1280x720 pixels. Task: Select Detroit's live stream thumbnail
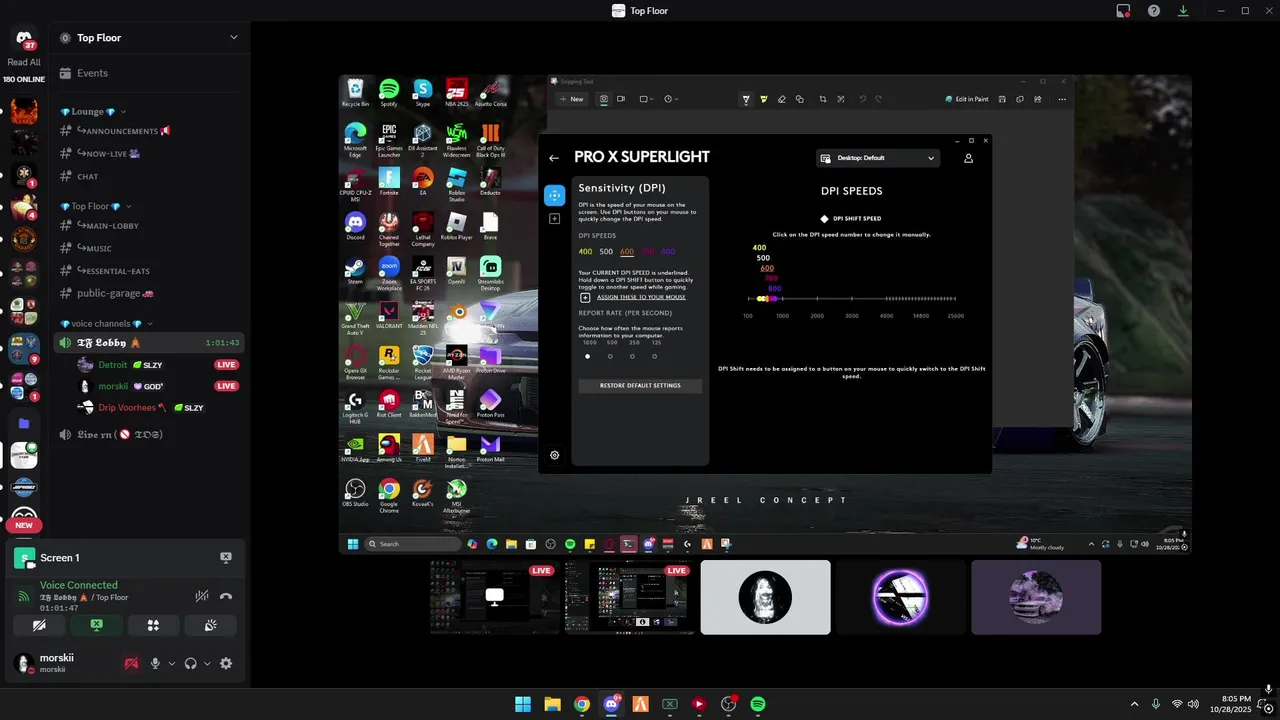click(494, 597)
